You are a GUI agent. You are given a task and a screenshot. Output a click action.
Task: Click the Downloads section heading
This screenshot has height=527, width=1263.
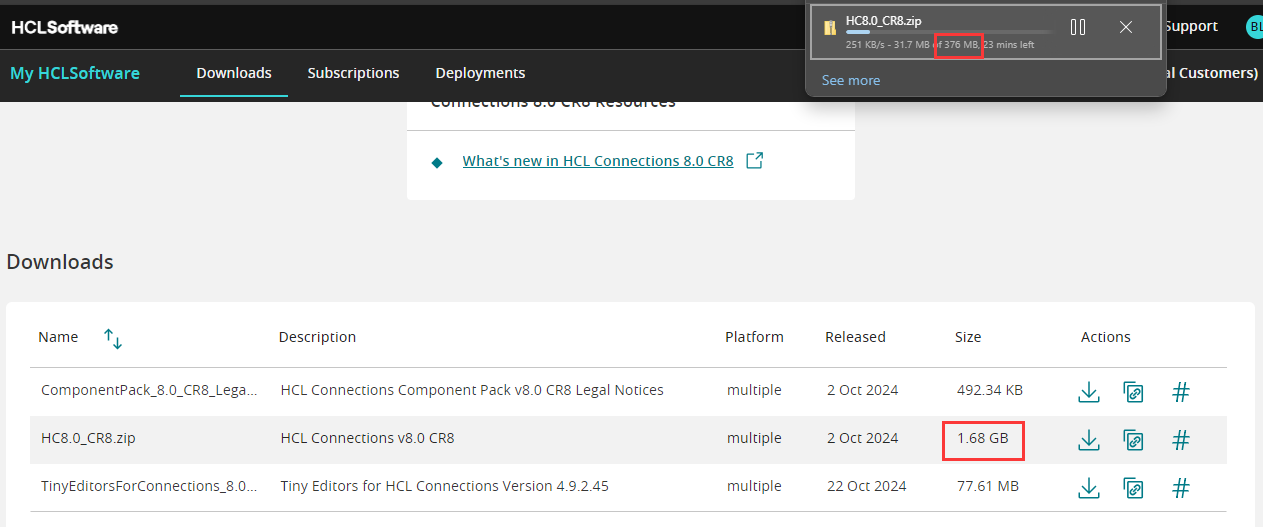click(60, 262)
